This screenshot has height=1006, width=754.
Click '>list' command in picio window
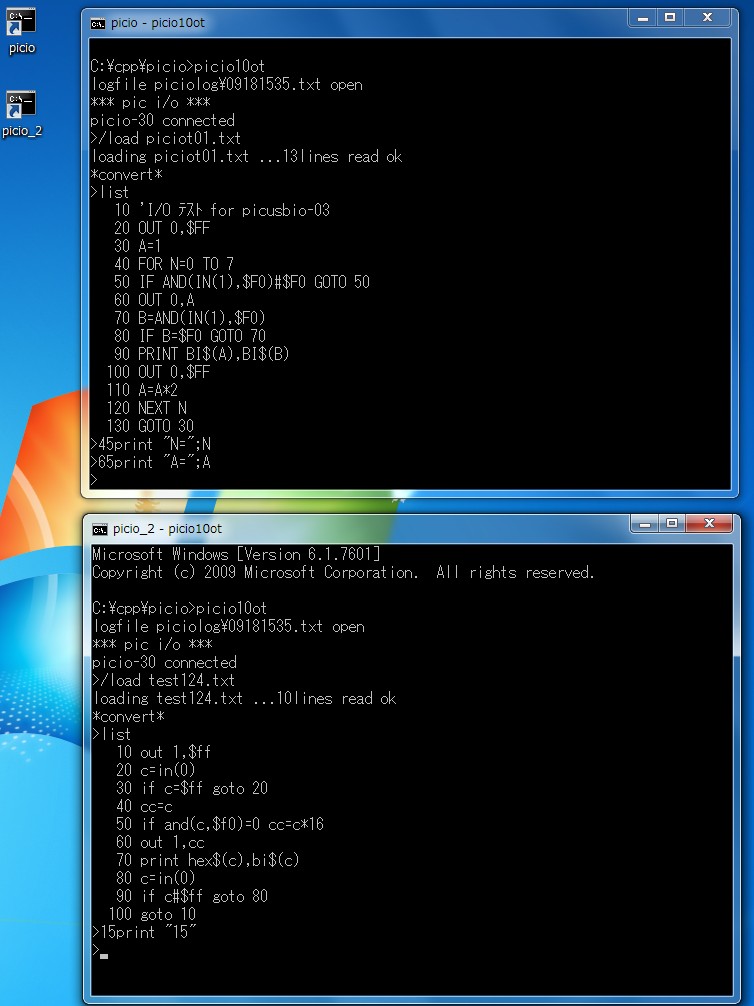pyautogui.click(x=110, y=192)
